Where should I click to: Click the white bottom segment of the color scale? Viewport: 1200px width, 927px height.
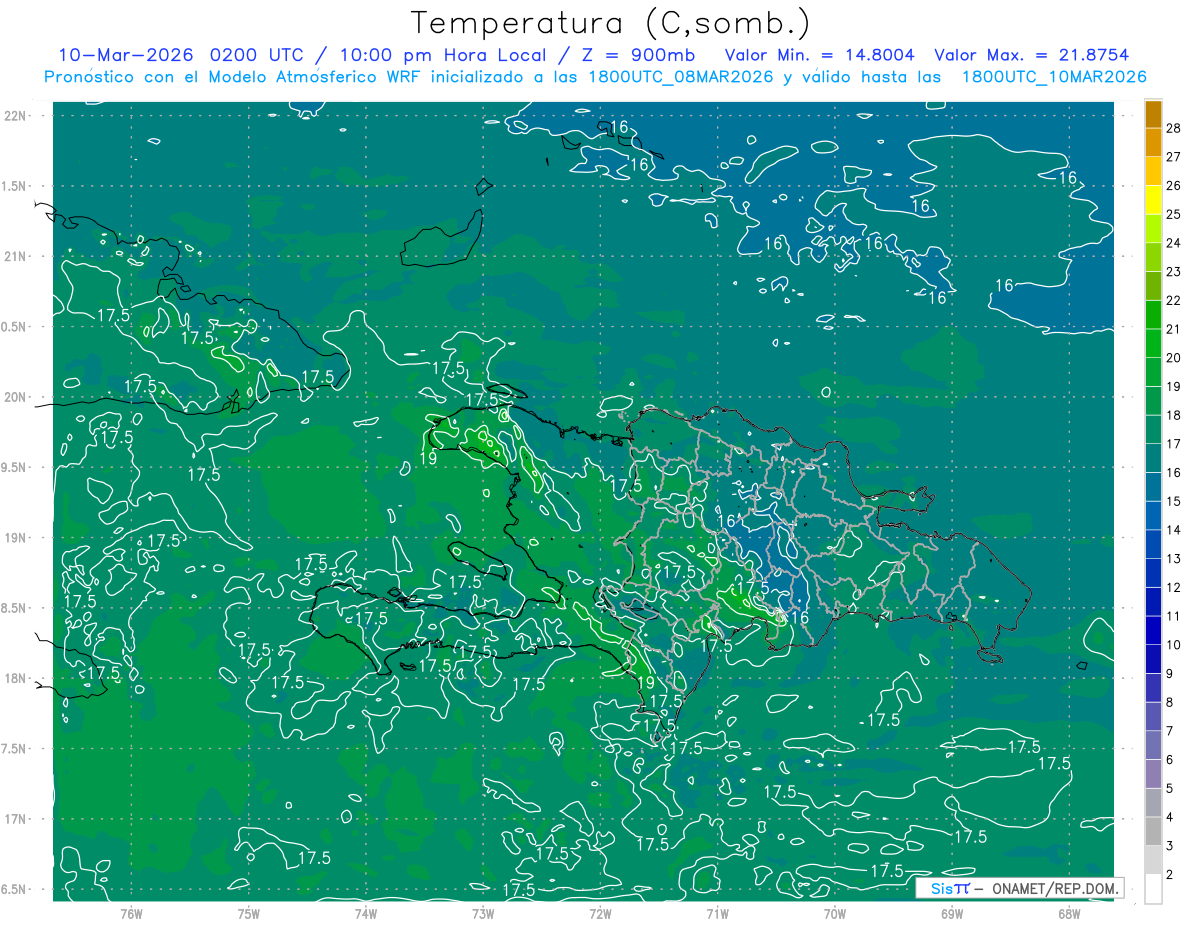[1153, 889]
